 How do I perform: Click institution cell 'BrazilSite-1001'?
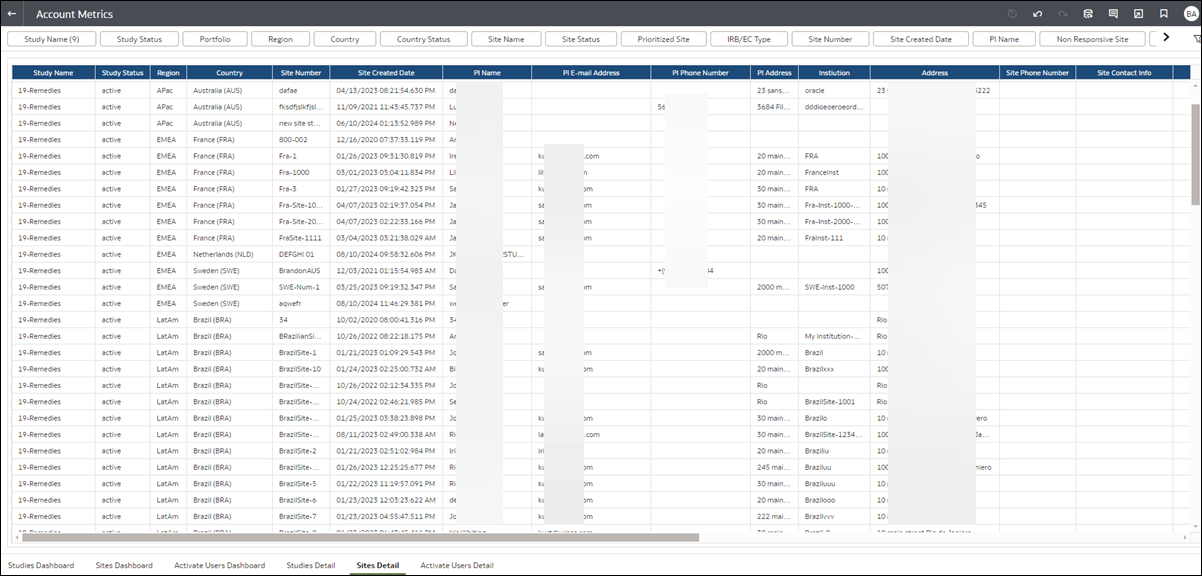[834, 401]
